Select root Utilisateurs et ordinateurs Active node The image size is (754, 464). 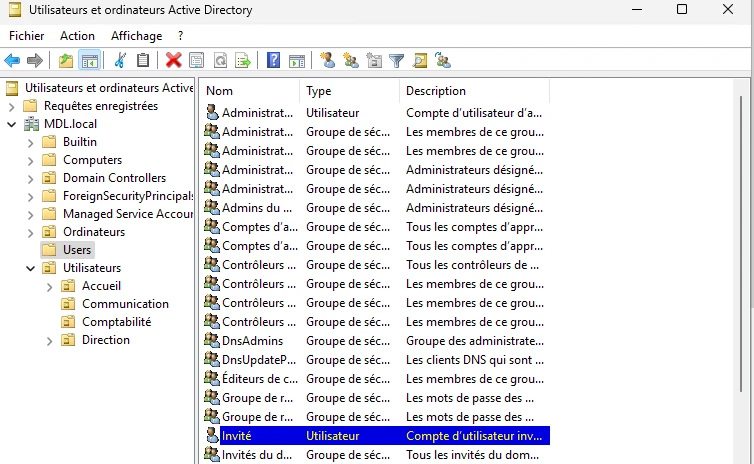coord(109,88)
